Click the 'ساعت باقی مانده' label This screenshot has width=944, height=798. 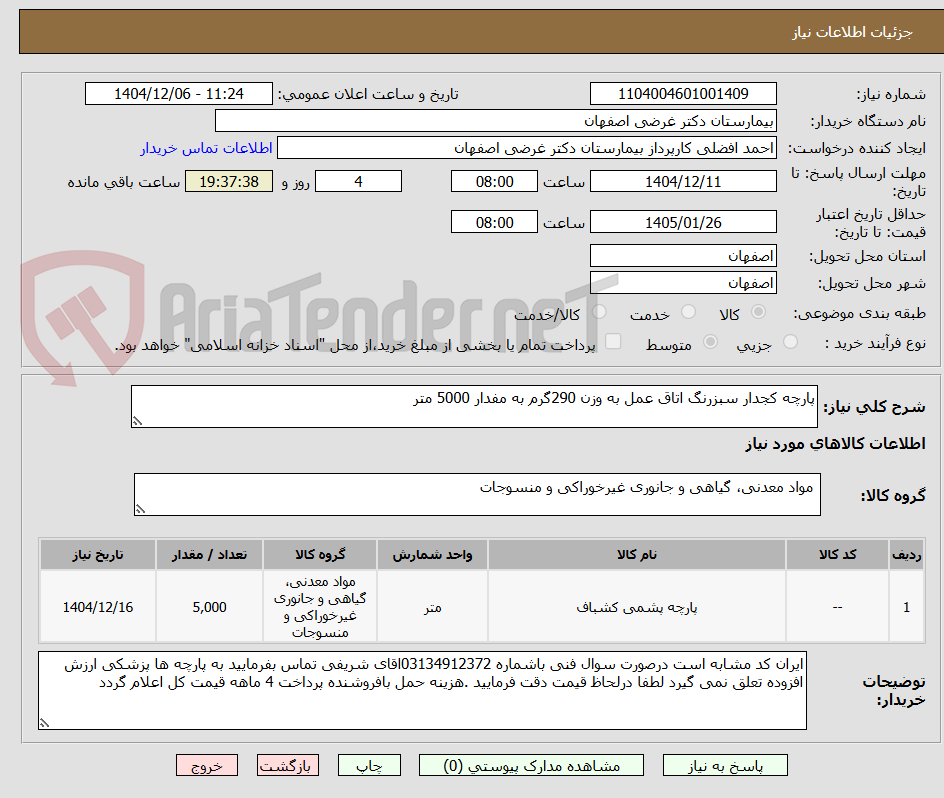123,182
